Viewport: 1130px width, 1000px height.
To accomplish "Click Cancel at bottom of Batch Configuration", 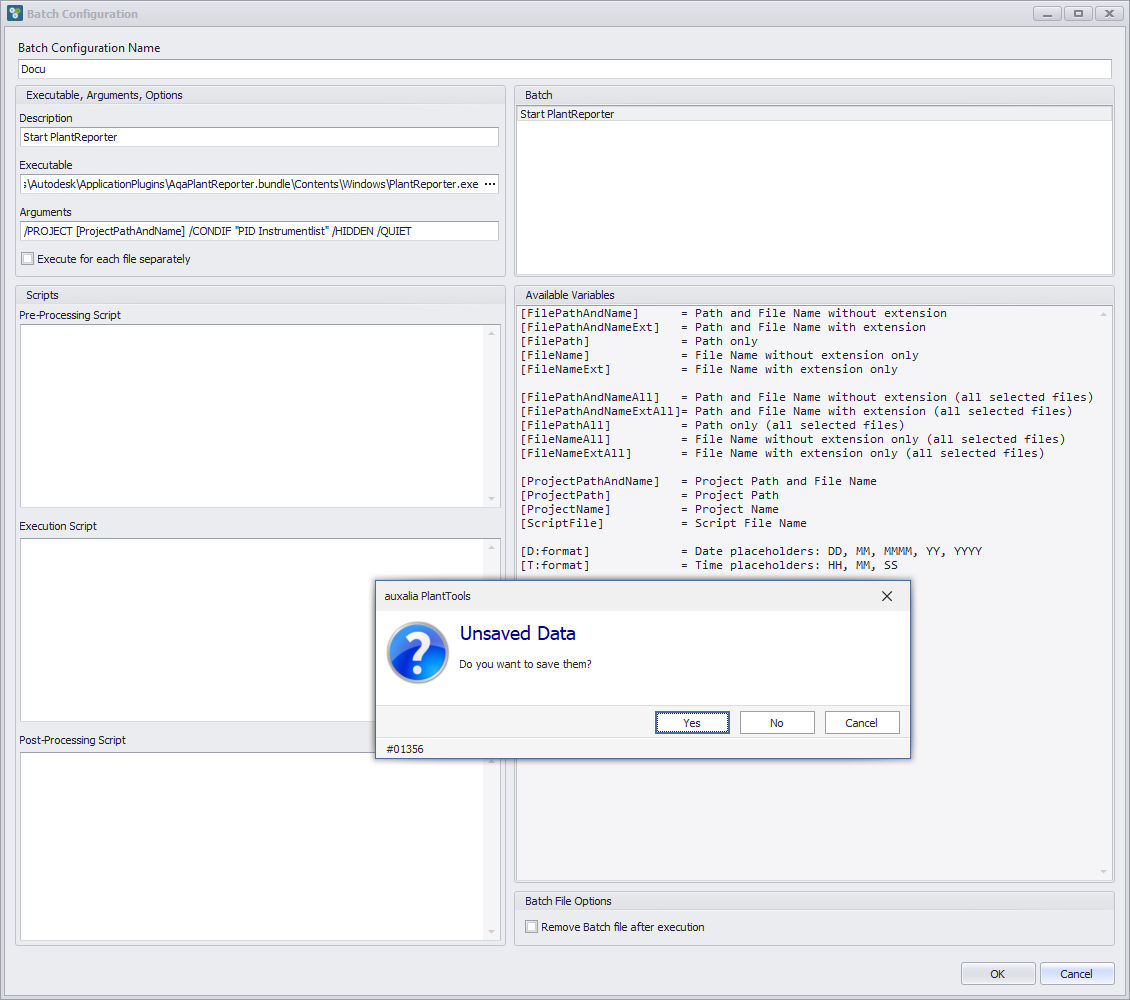I will (x=1076, y=974).
